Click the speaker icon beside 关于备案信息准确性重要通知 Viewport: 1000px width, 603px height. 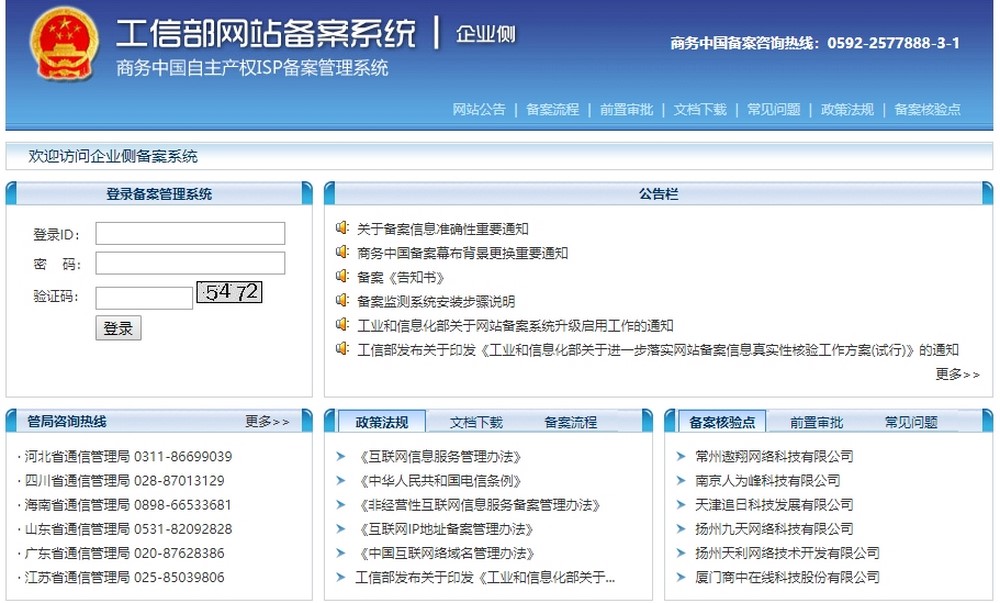point(340,228)
